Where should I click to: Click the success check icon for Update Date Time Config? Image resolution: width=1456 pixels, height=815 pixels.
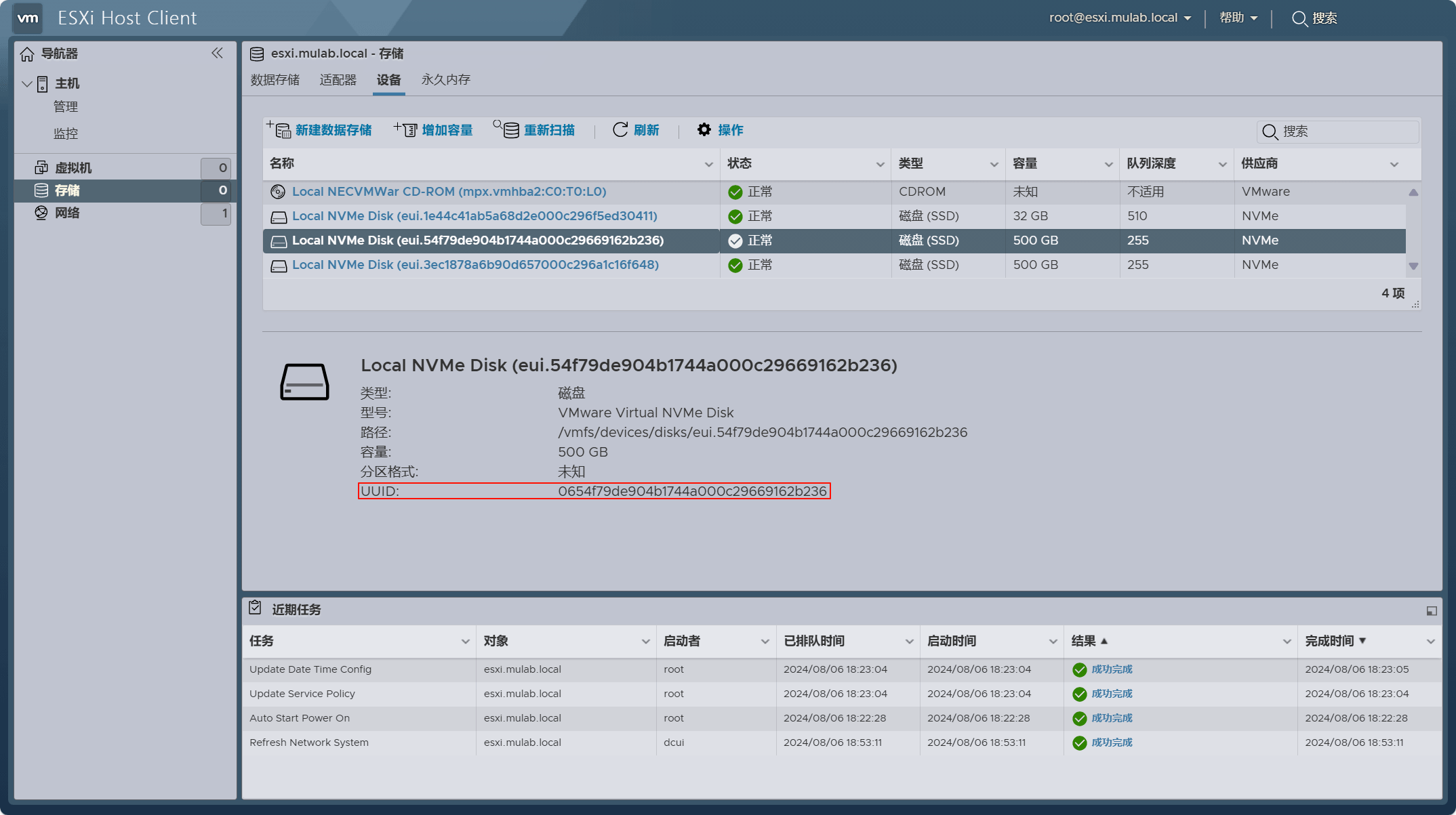(1080, 670)
